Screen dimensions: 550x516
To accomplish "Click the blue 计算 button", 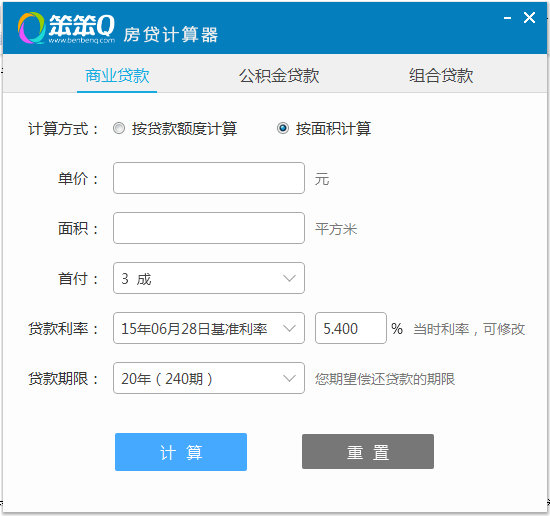I will (x=181, y=452).
